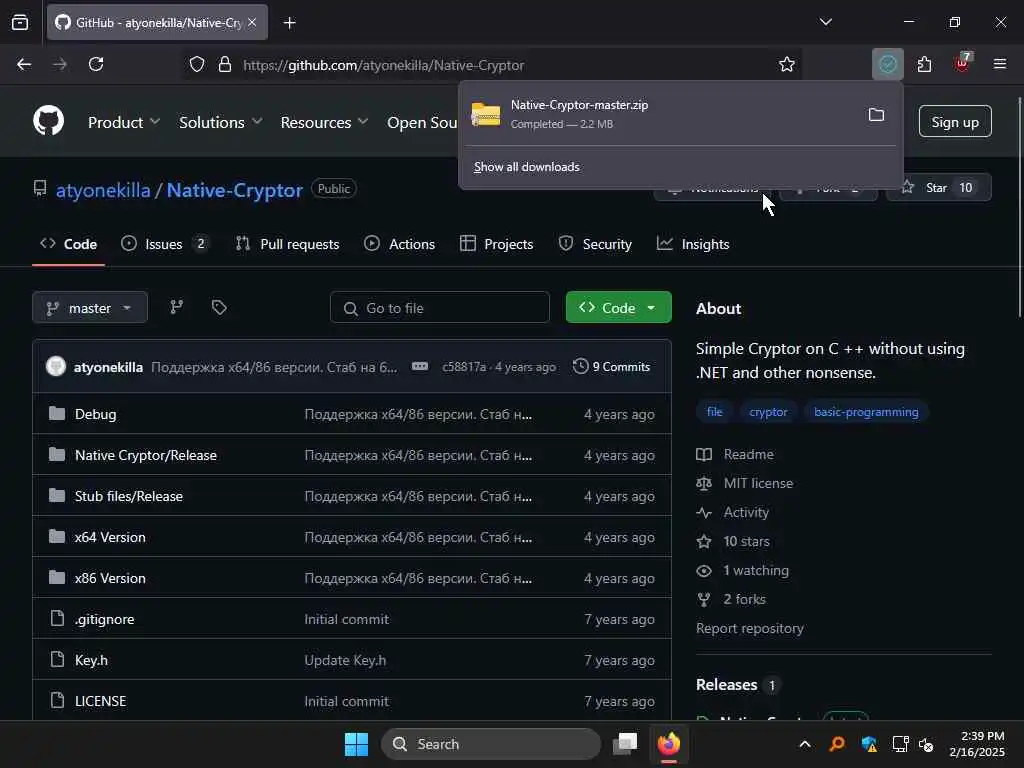
Task: Show hidden system tray icons
Action: [805, 744]
